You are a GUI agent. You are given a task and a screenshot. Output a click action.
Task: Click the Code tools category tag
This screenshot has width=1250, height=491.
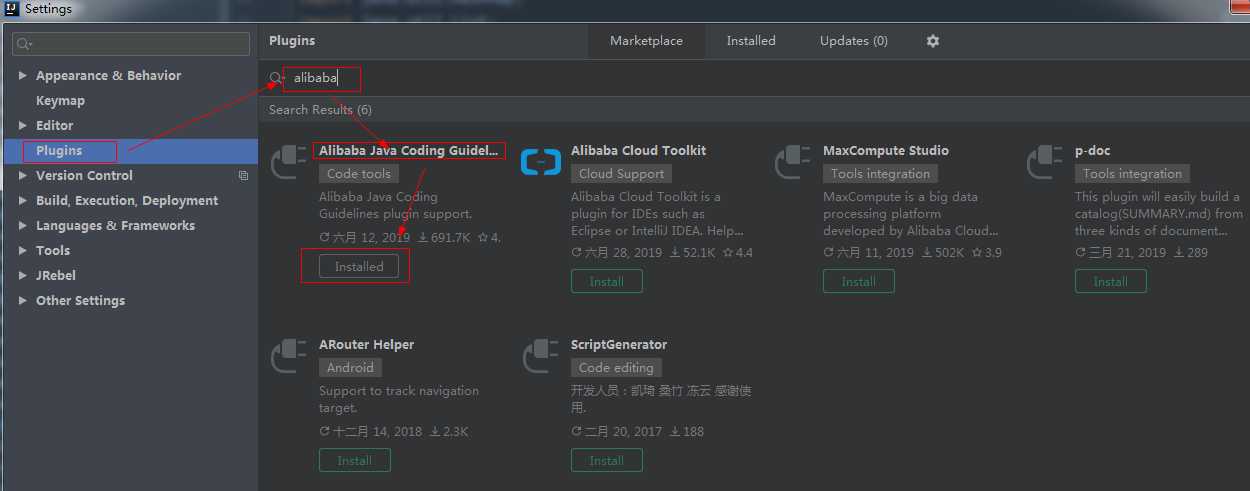point(358,174)
